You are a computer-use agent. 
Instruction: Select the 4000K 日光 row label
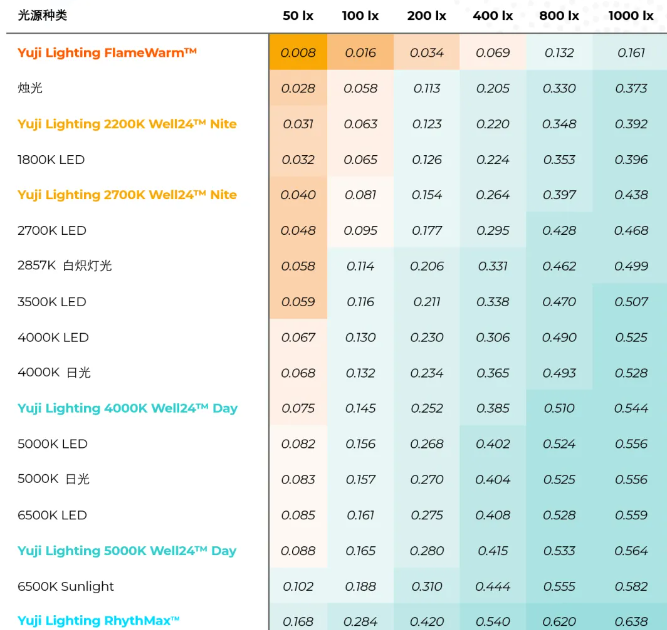click(x=54, y=373)
